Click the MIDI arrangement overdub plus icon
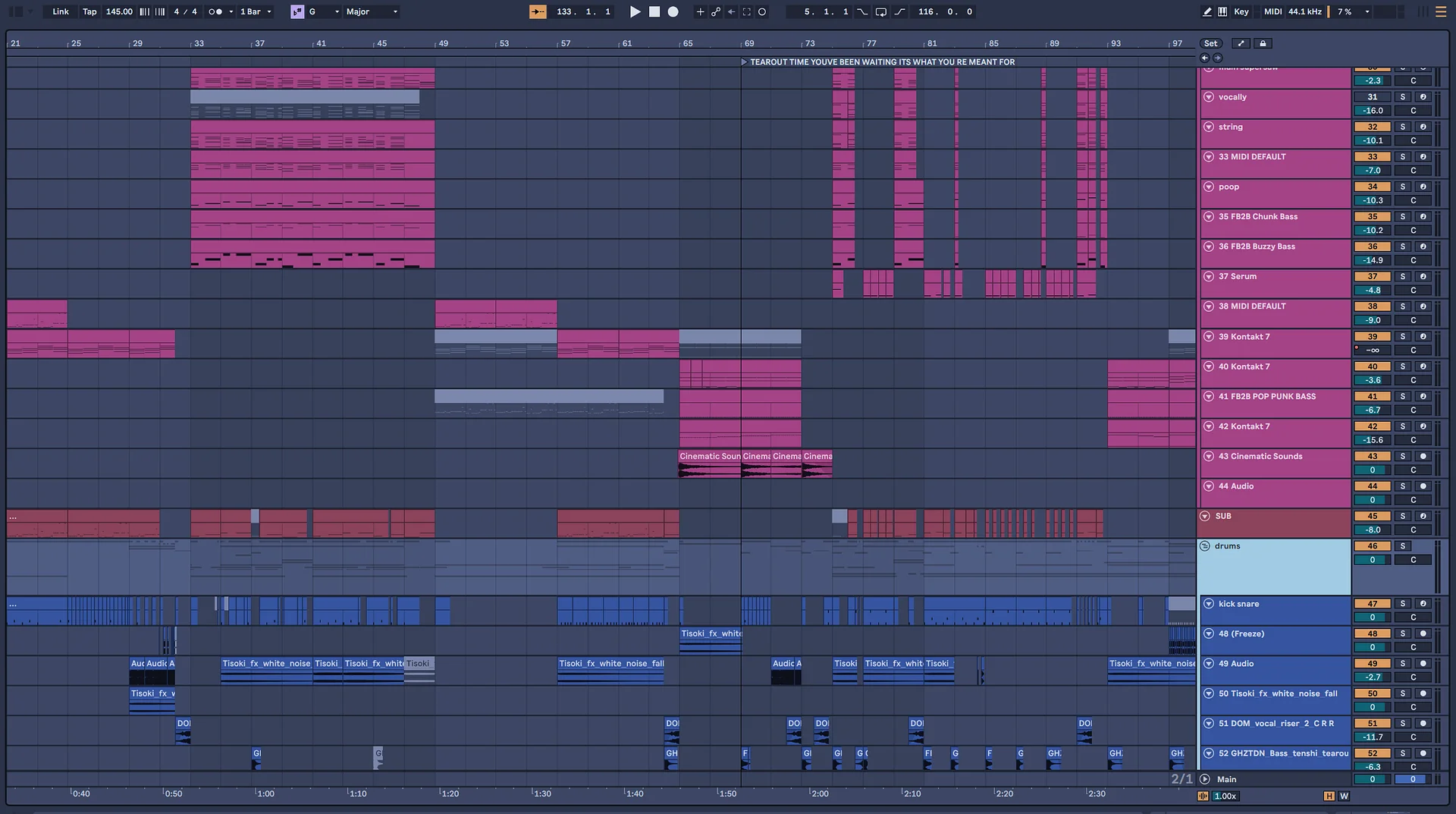1456x814 pixels. 700,11
